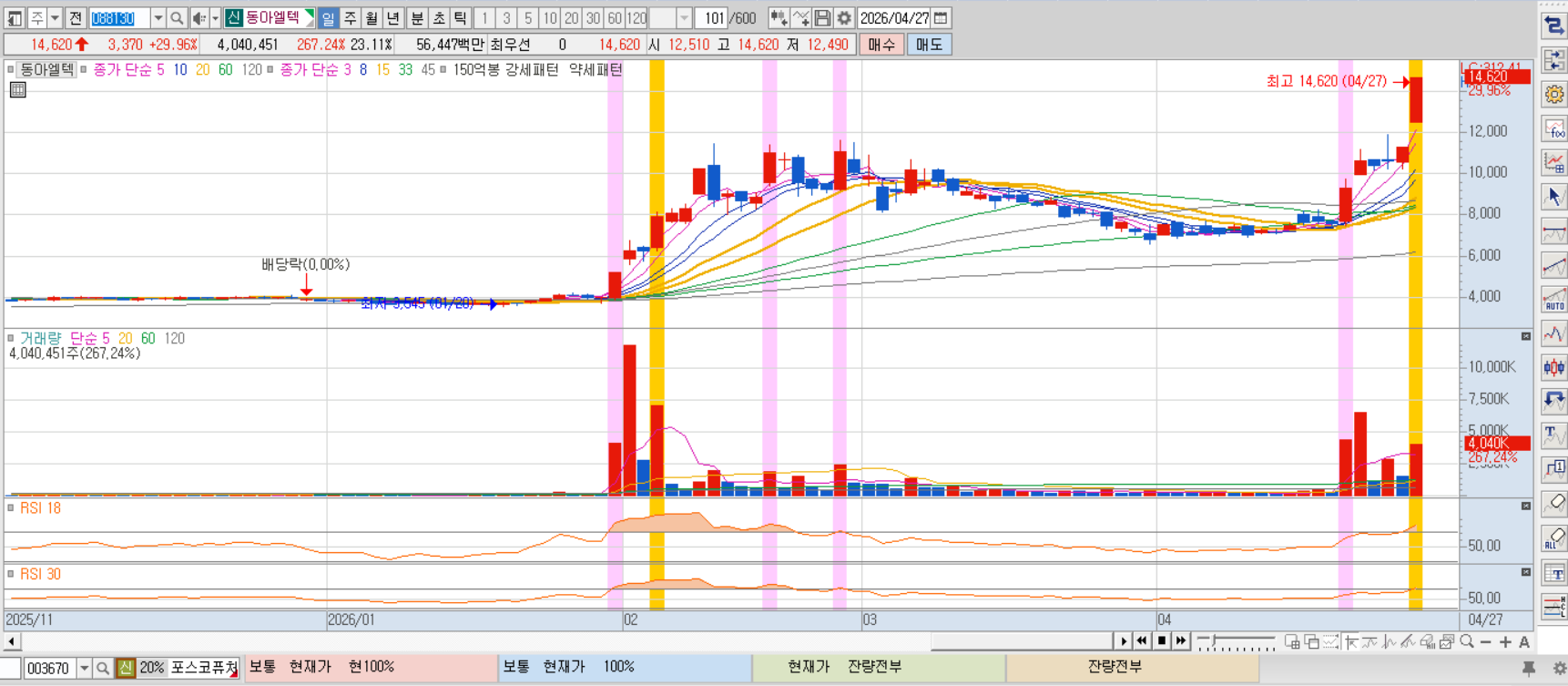This screenshot has width=1568, height=686.
Task: Open the 003670 code dropdown at bottom
Action: pos(84,669)
